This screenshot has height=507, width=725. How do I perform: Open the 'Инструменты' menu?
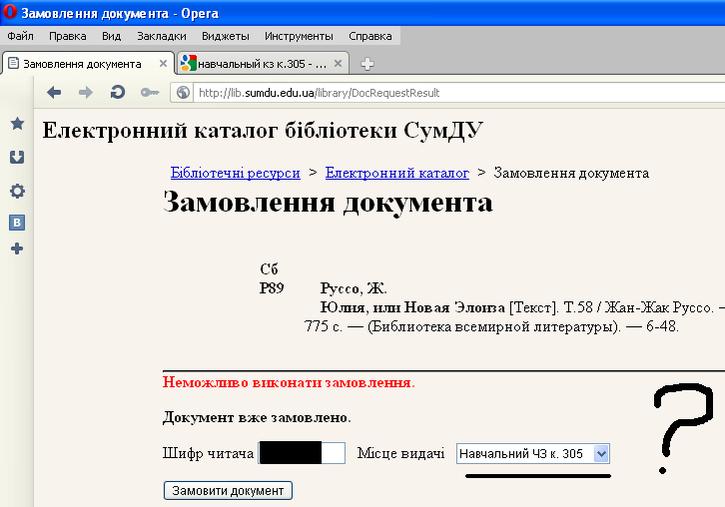298,36
